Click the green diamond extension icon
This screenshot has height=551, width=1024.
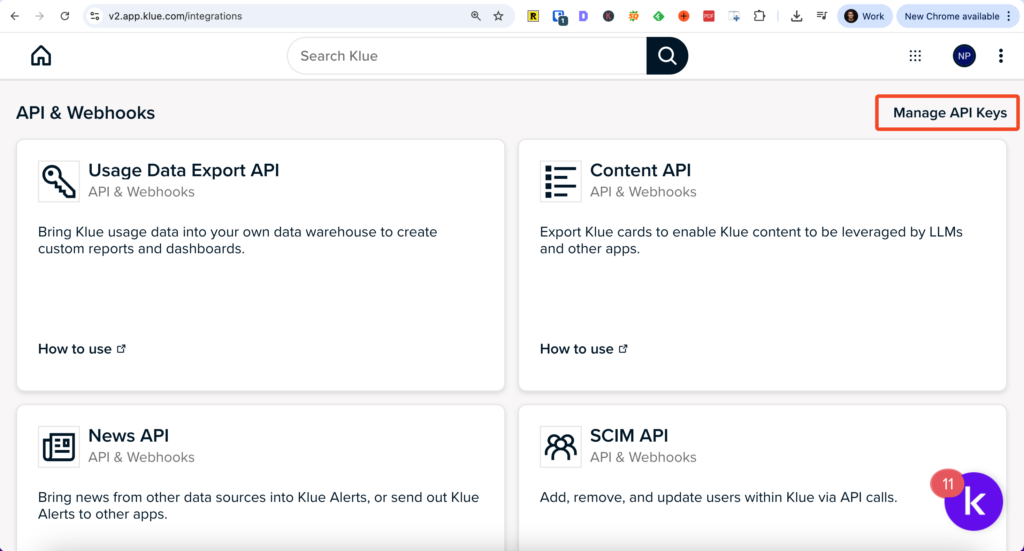658,16
